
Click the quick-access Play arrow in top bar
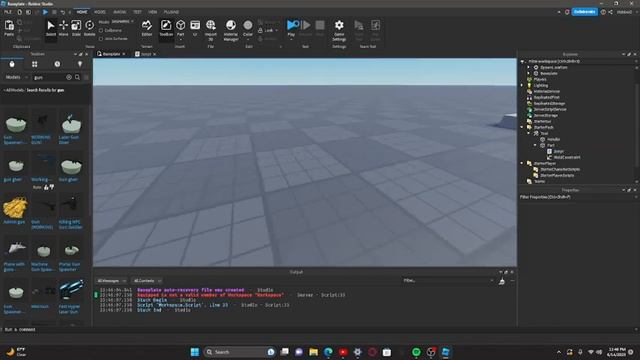45,12
